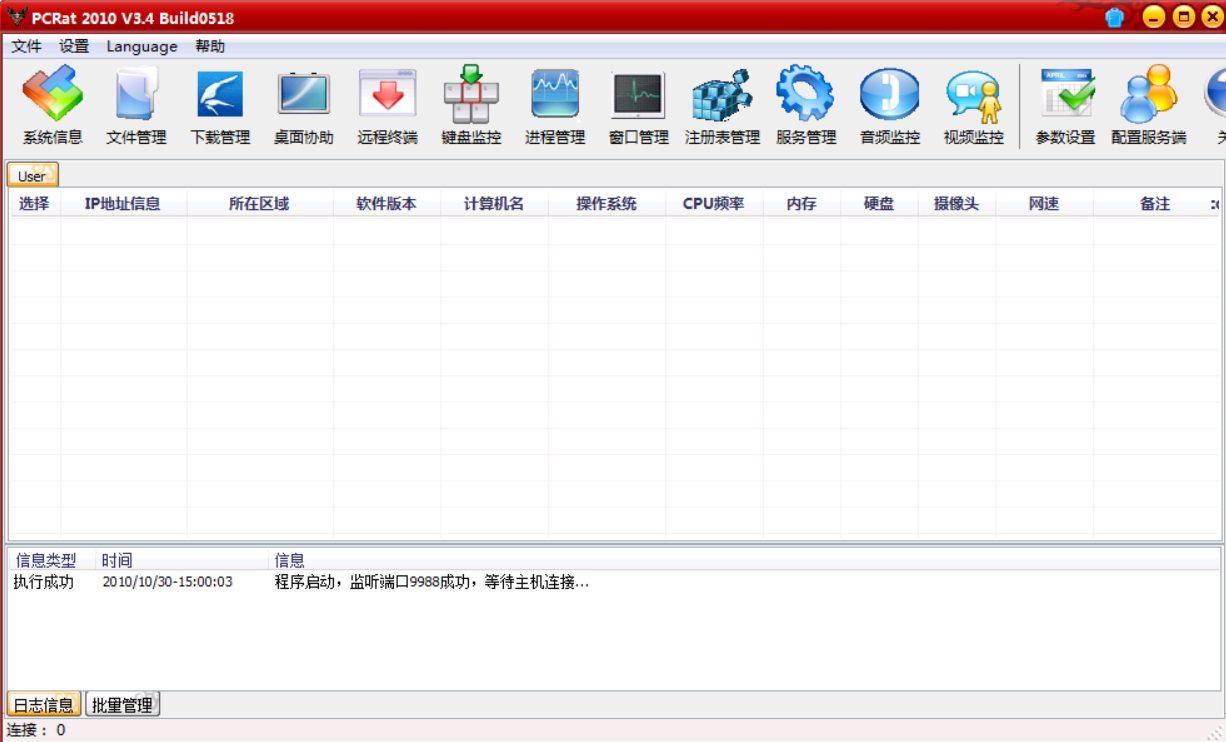Click the blue skin shirt icon in title bar
The height and width of the screenshot is (742, 1226).
(1115, 17)
